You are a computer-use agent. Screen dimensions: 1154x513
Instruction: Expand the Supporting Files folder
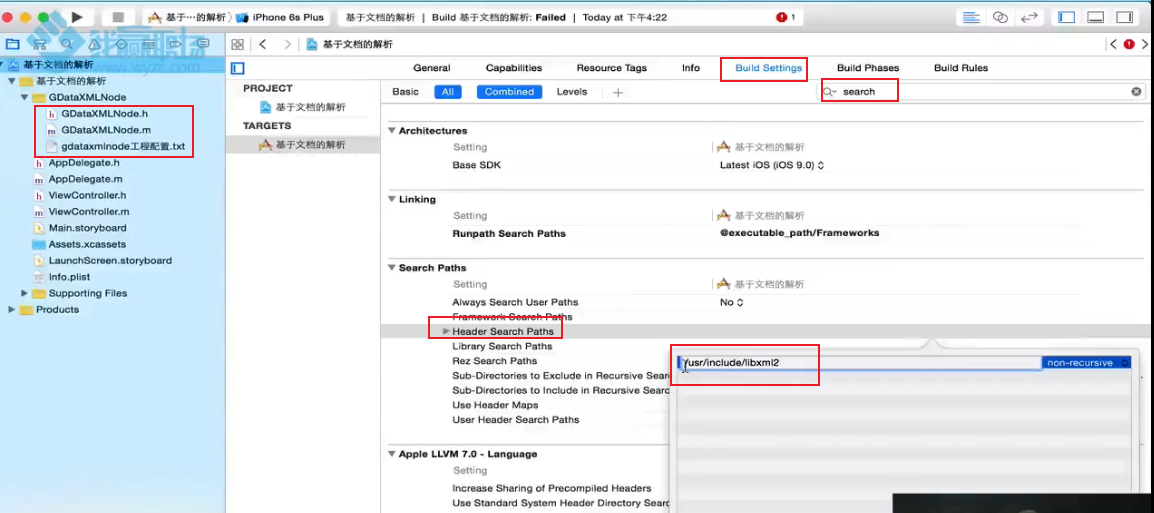pyautogui.click(x=24, y=293)
